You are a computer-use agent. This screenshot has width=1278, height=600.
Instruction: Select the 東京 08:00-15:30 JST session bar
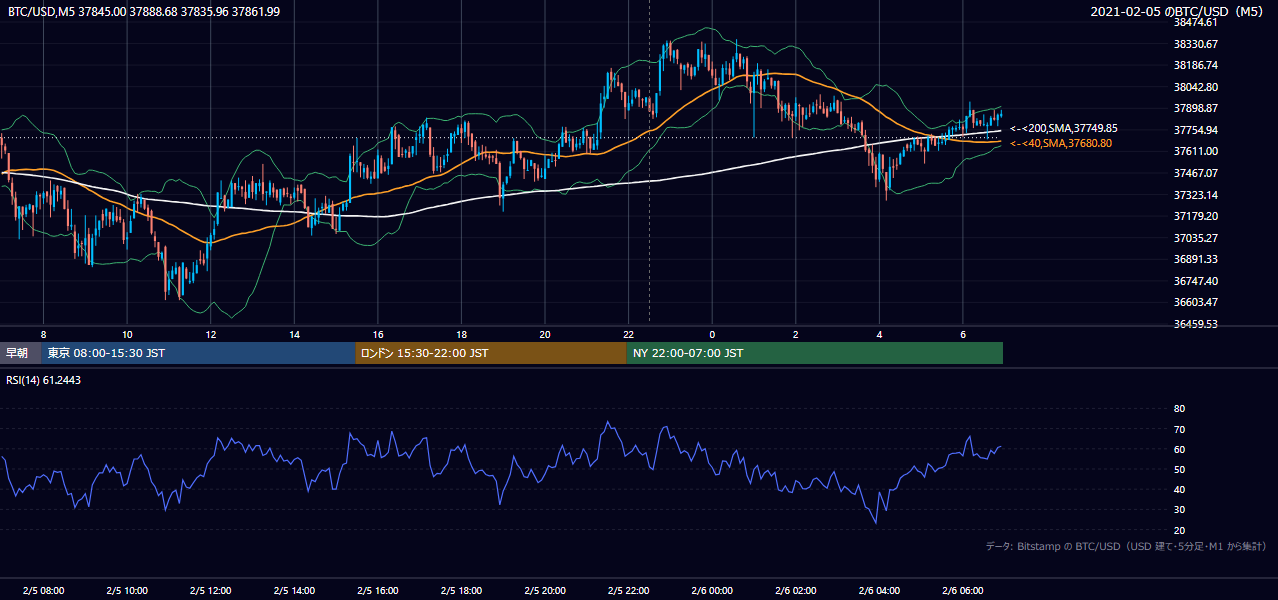[x=199, y=353]
